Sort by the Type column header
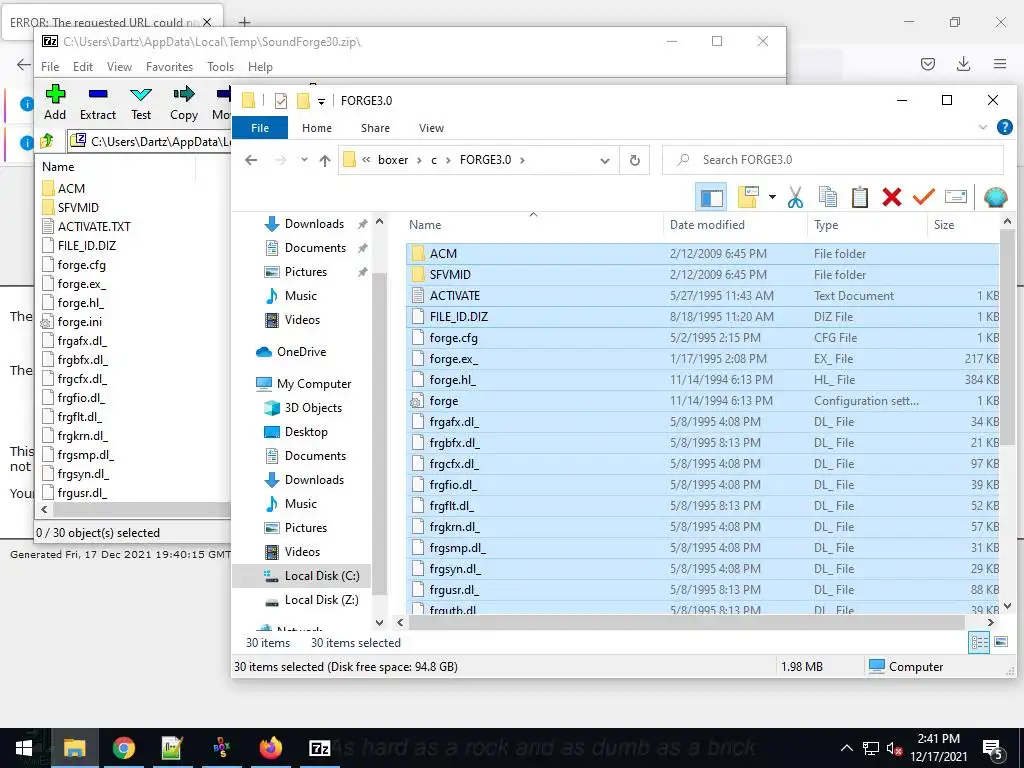 click(x=867, y=225)
